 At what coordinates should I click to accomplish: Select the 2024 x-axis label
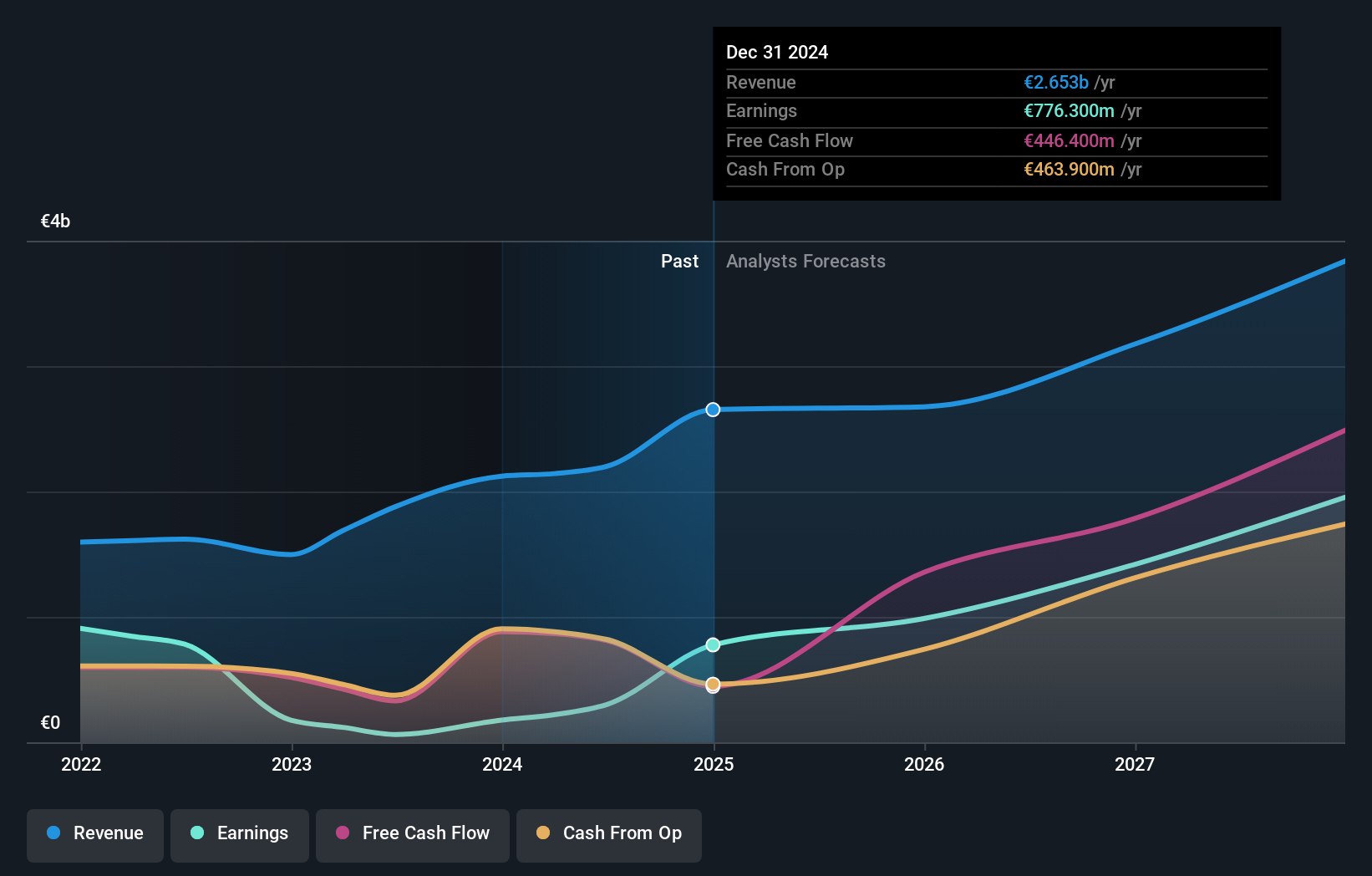click(x=502, y=764)
